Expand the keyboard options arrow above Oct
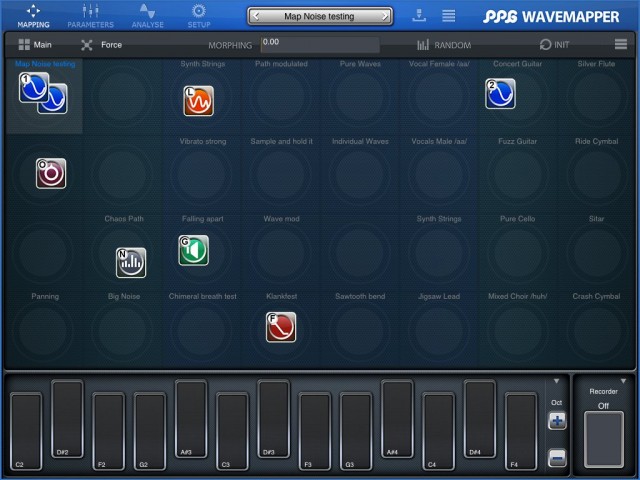640x480 pixels. [557, 381]
